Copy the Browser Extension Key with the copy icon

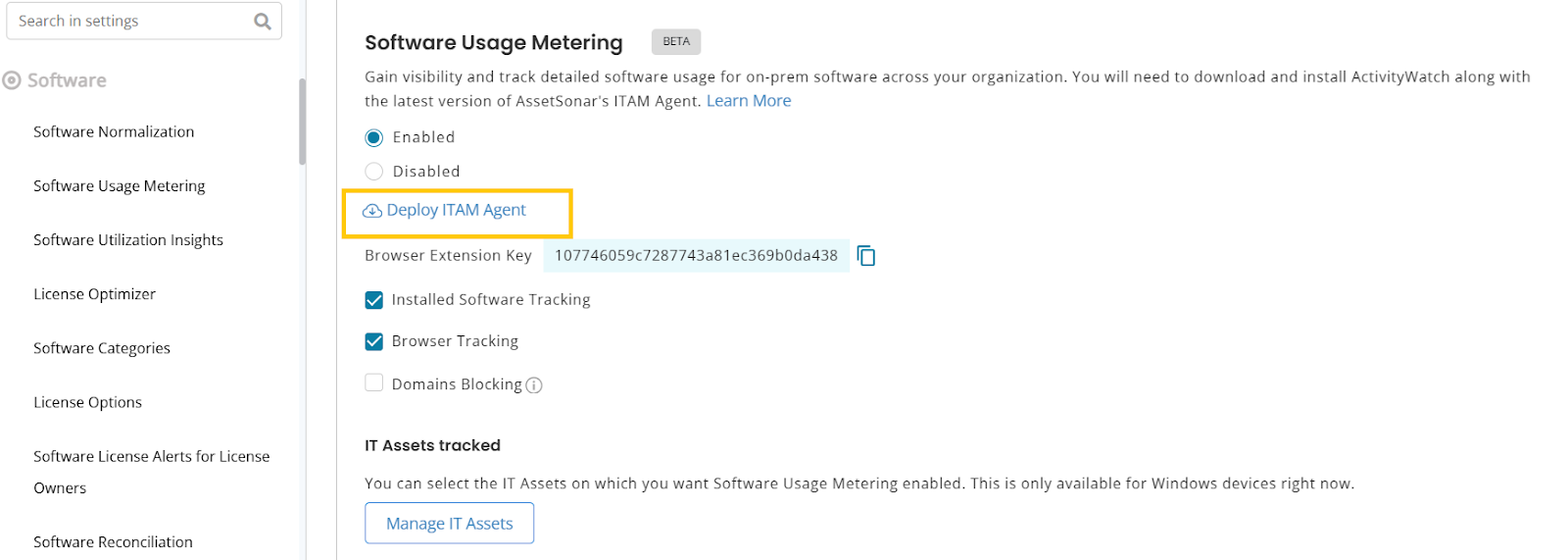point(865,256)
